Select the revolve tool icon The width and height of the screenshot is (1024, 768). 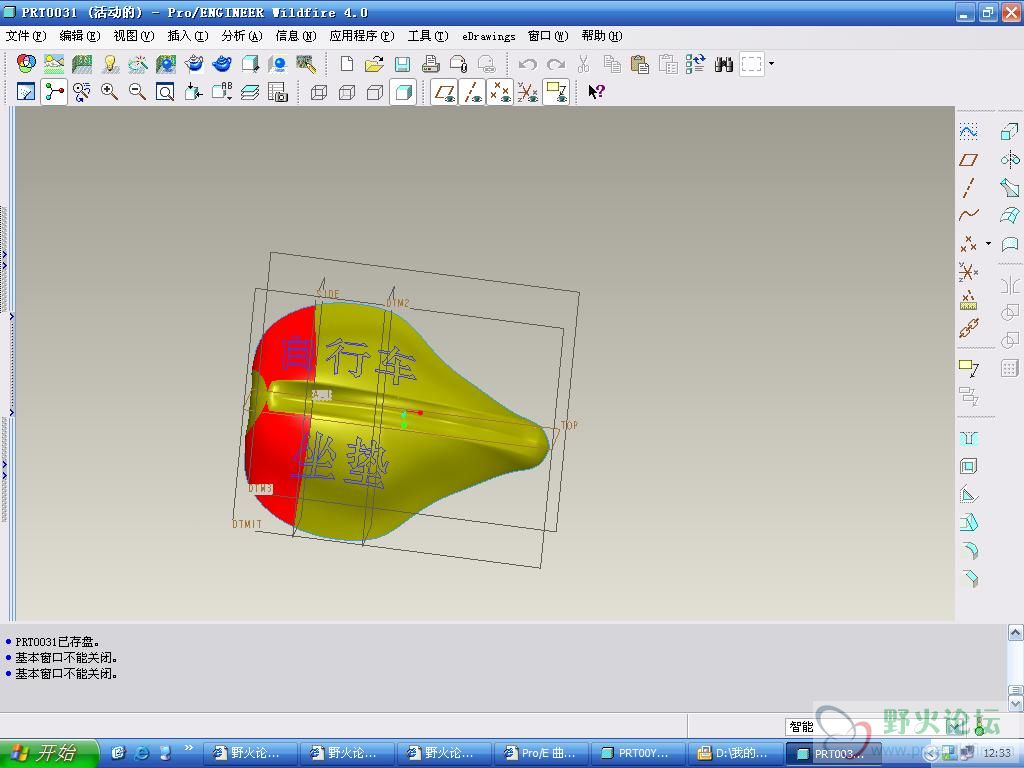1010,160
